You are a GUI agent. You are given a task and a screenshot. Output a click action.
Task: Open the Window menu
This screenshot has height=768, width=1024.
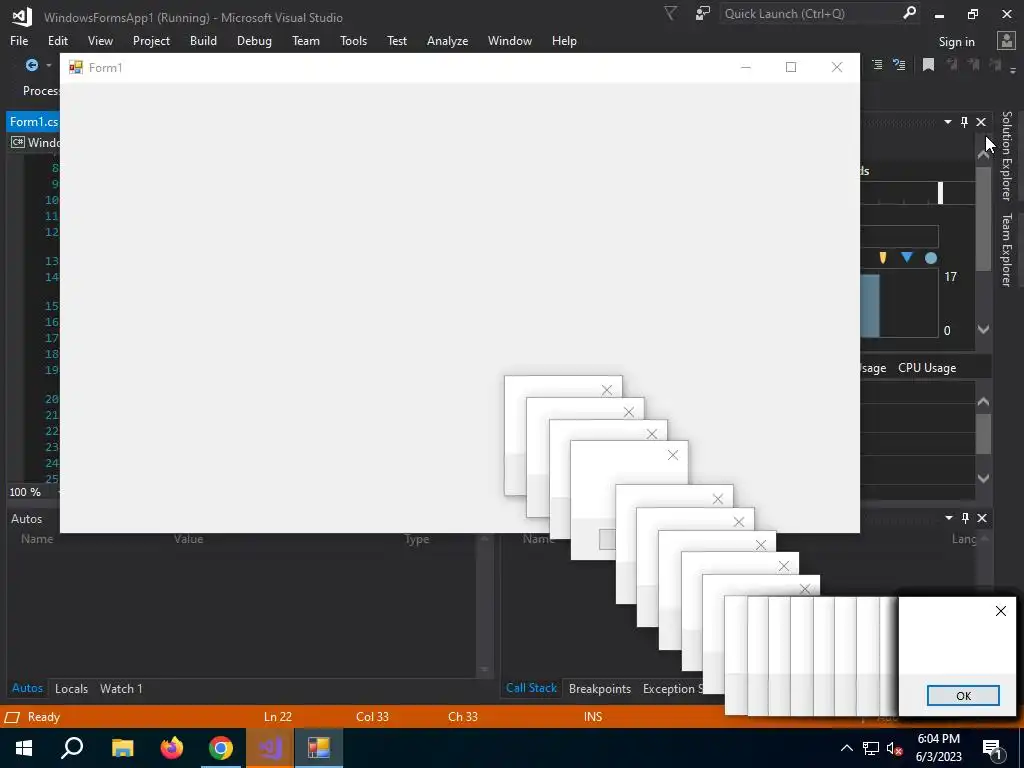tap(509, 40)
